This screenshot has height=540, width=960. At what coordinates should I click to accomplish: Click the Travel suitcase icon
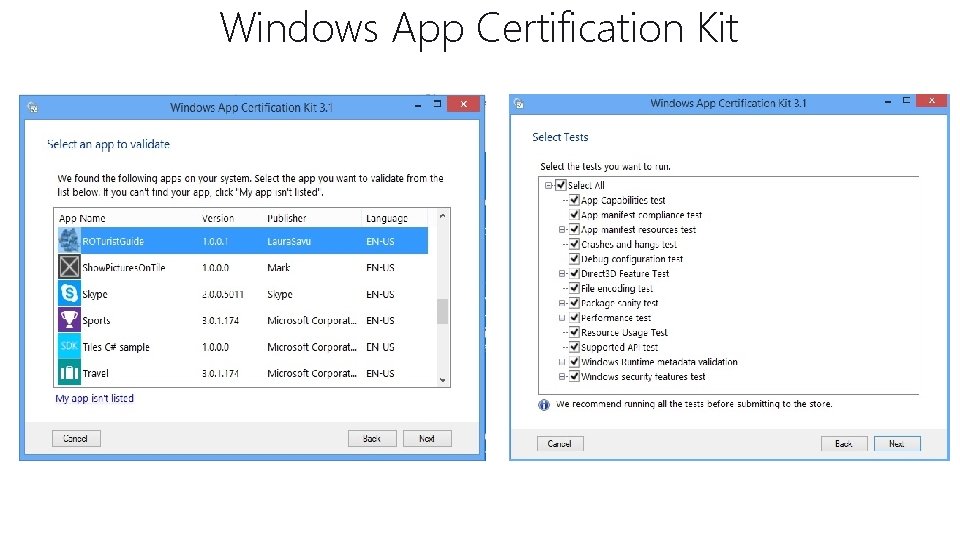[69, 372]
